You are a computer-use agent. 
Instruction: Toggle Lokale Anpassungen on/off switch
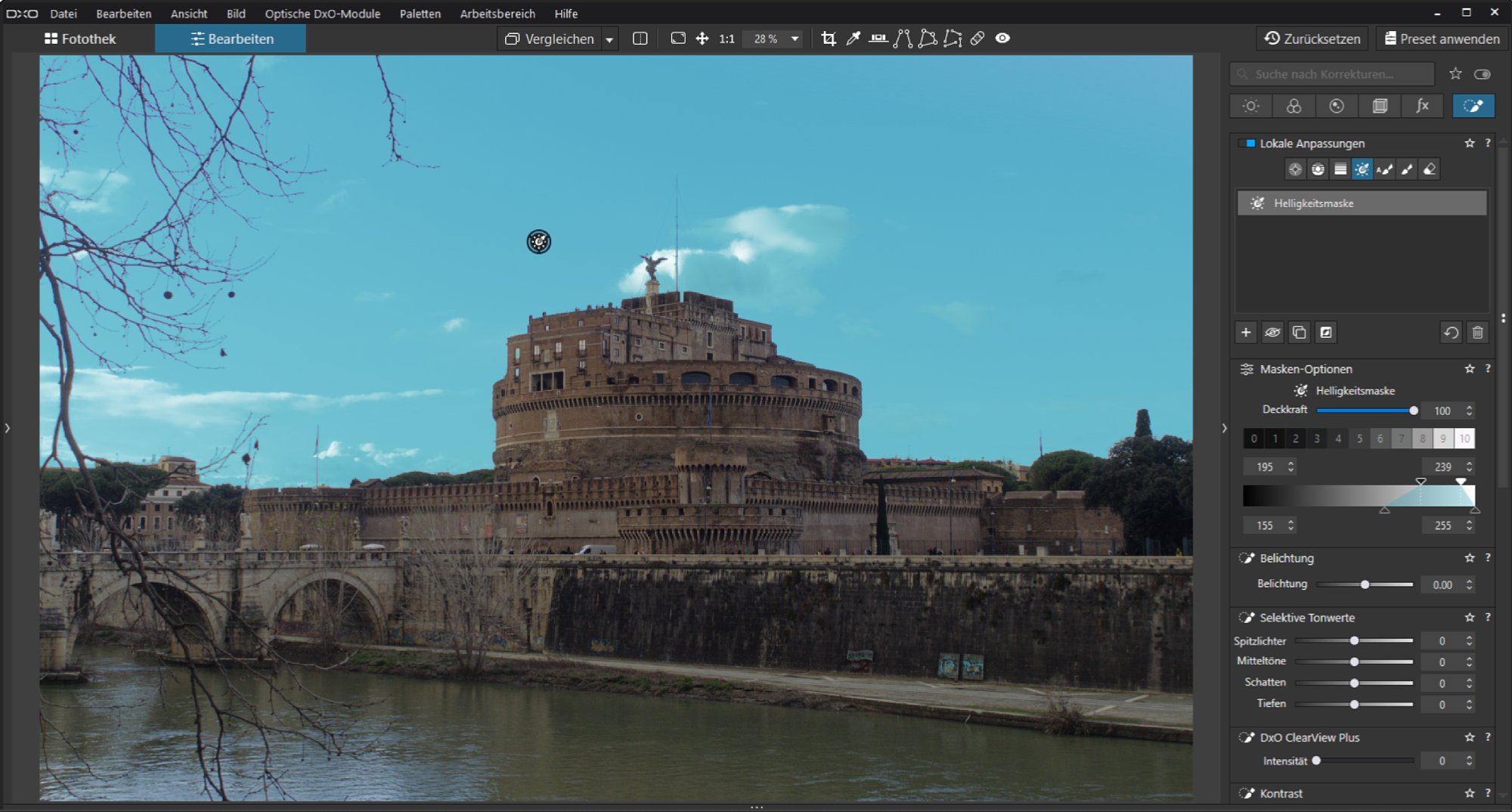(x=1250, y=143)
